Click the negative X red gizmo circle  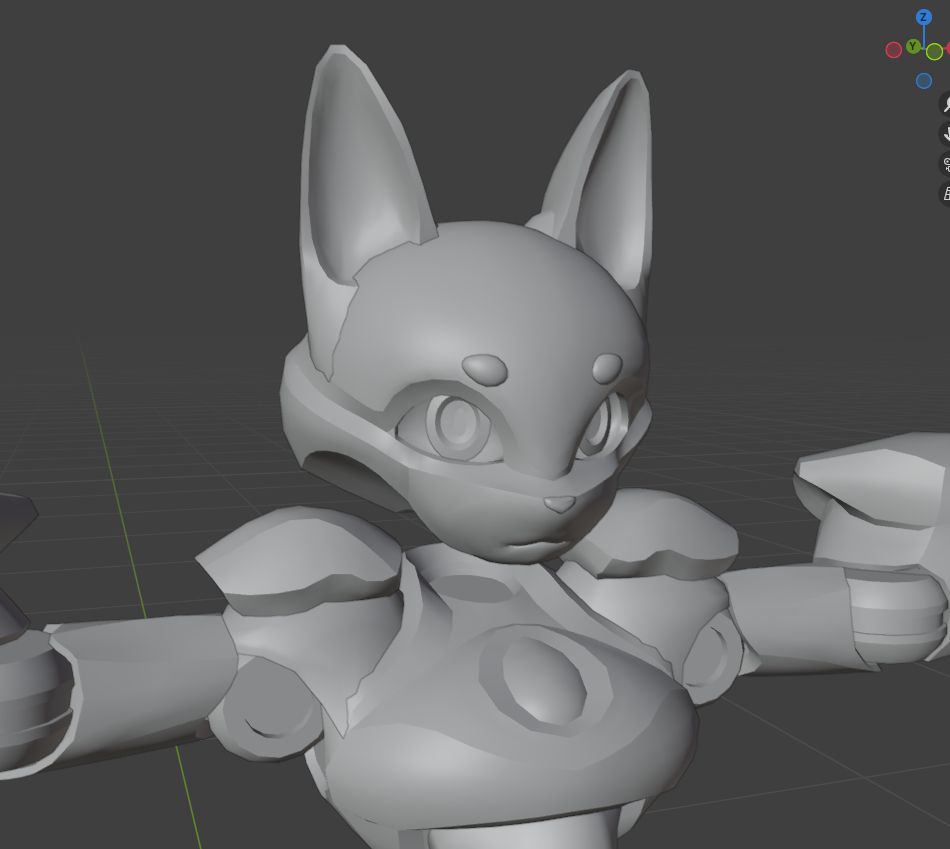[x=894, y=50]
